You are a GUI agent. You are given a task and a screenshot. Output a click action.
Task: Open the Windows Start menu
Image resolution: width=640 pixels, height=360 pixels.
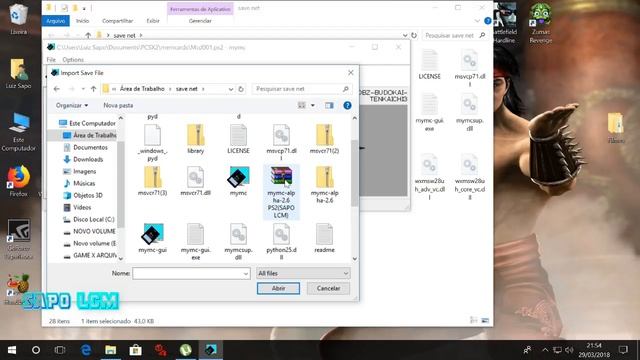(12, 350)
